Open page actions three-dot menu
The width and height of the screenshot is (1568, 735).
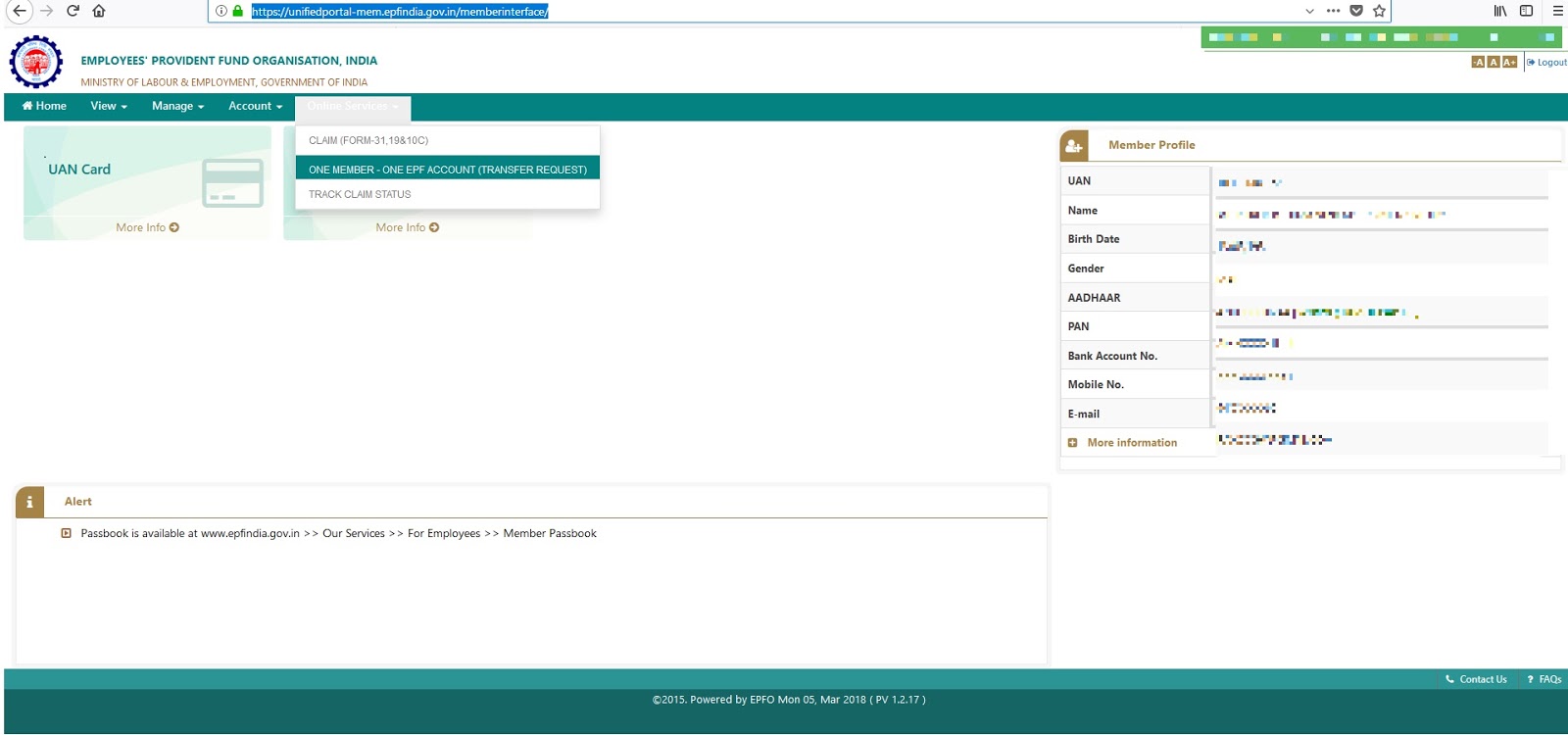[1333, 11]
